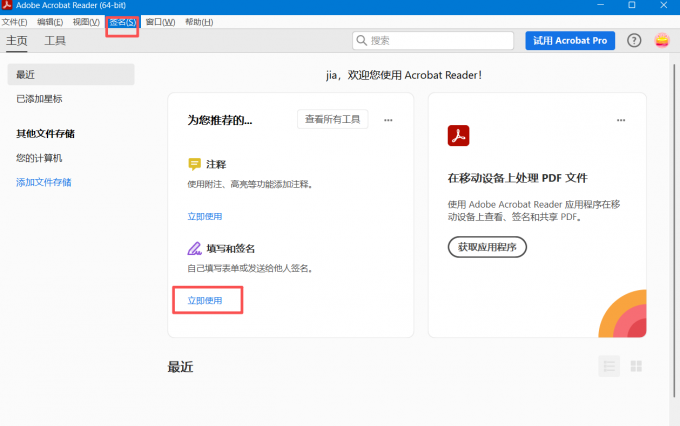The image size is (680, 426).
Task: Select 您的计算机 in the sidebar
Action: click(x=39, y=158)
